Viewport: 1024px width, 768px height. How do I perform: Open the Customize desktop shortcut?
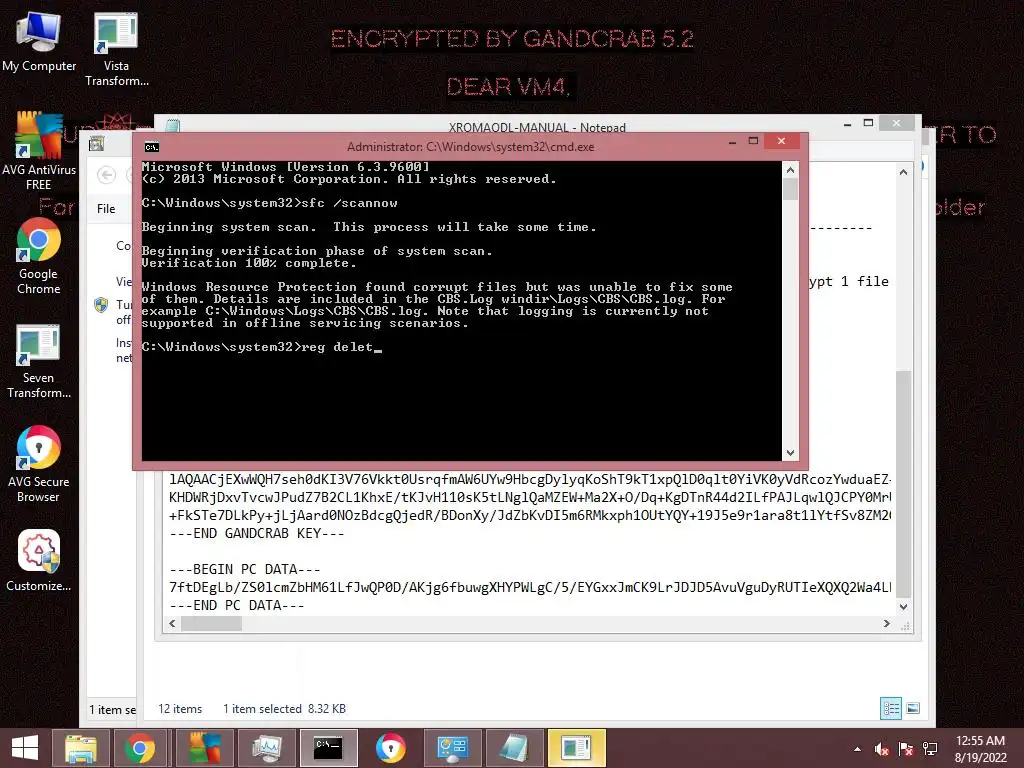point(39,560)
